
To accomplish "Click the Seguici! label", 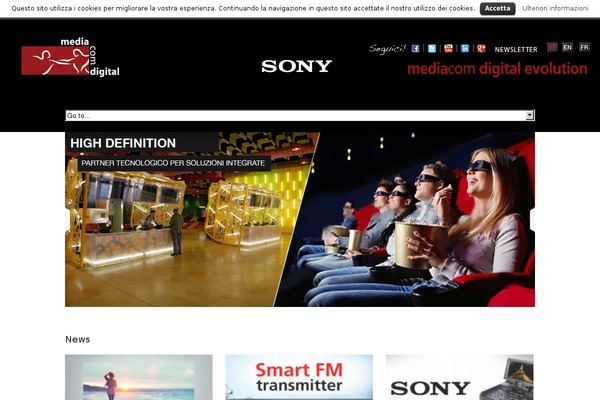I will coord(387,49).
